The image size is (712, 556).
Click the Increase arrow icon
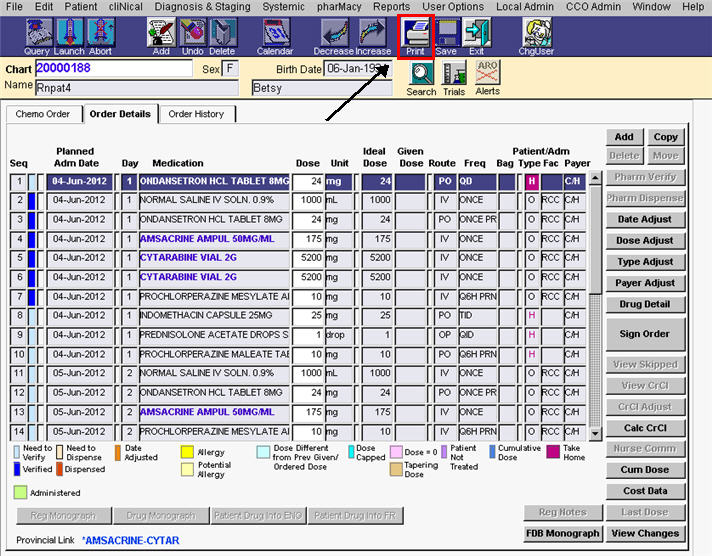(372, 33)
